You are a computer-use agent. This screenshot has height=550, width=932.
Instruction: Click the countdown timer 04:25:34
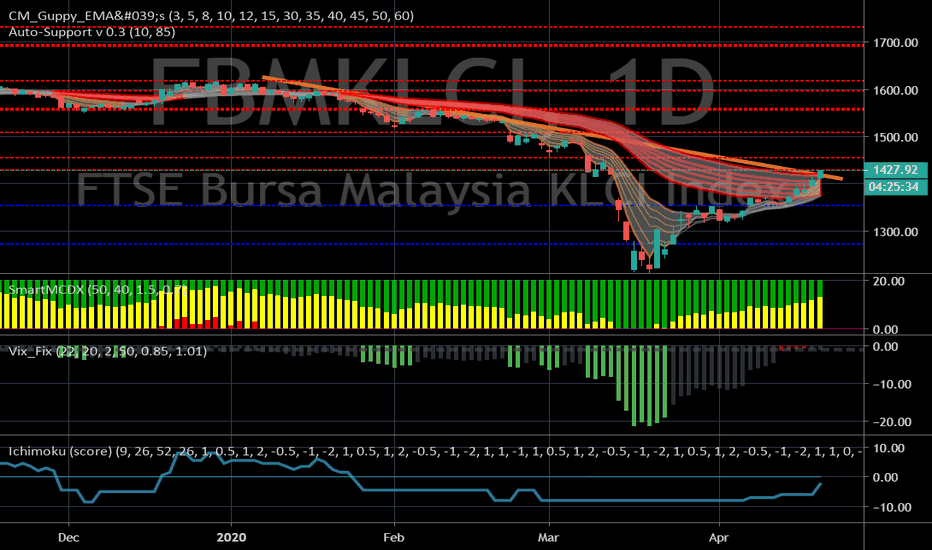(x=895, y=187)
